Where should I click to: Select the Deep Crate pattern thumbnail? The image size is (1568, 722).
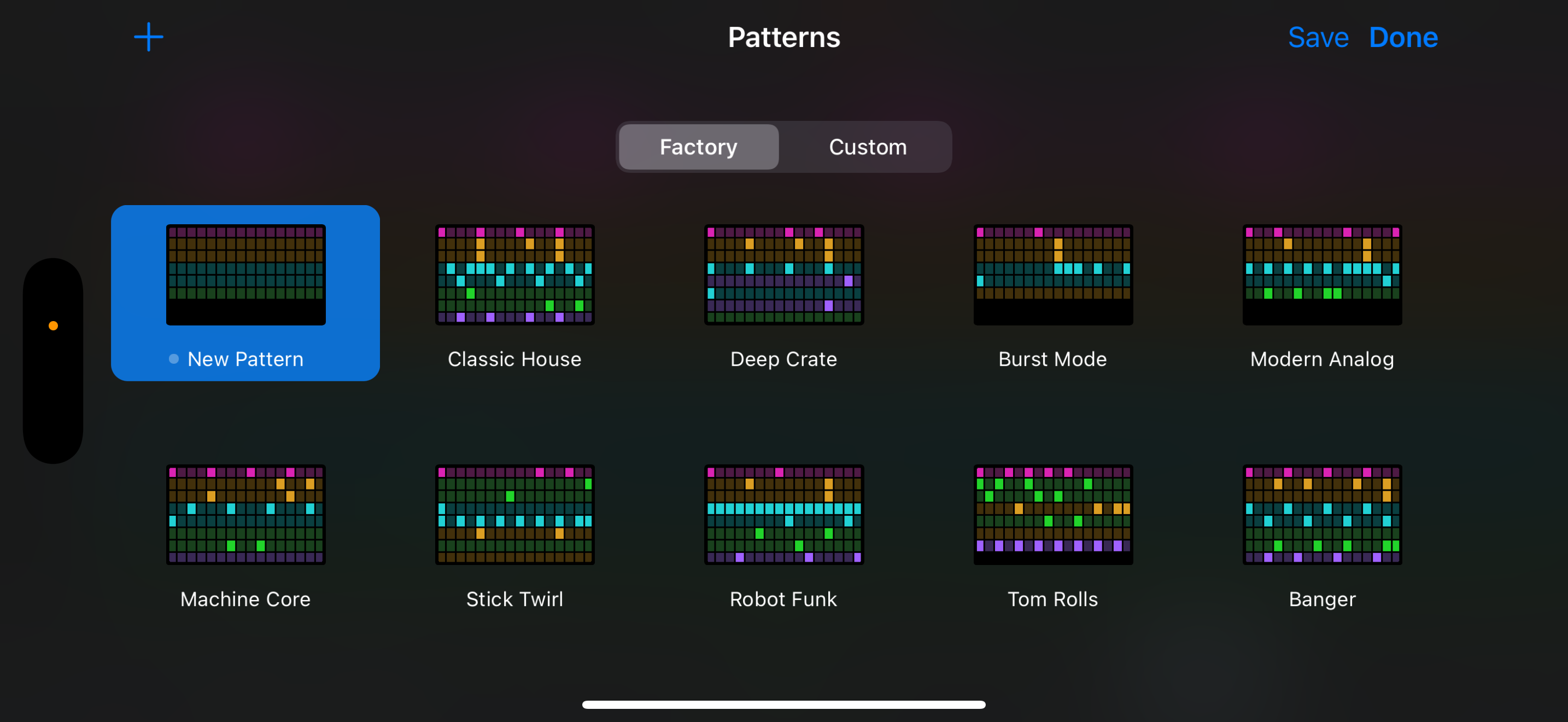(x=784, y=275)
